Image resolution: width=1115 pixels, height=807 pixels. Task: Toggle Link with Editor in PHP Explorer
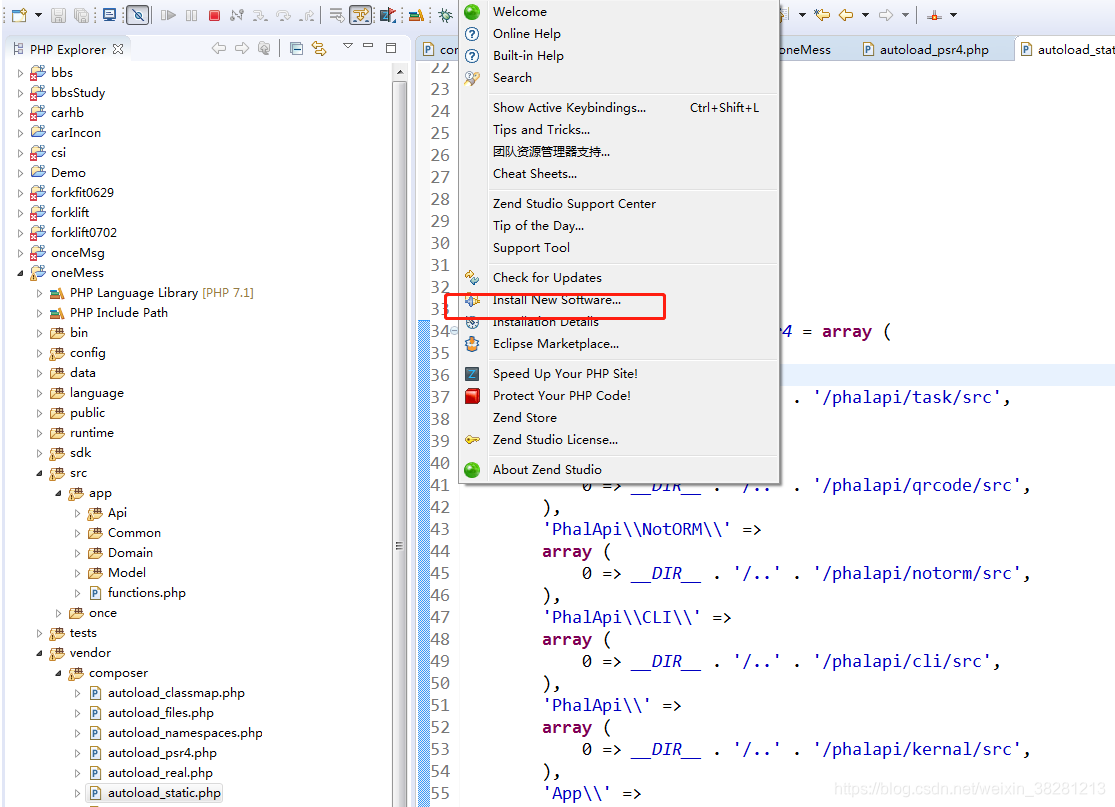coord(319,48)
